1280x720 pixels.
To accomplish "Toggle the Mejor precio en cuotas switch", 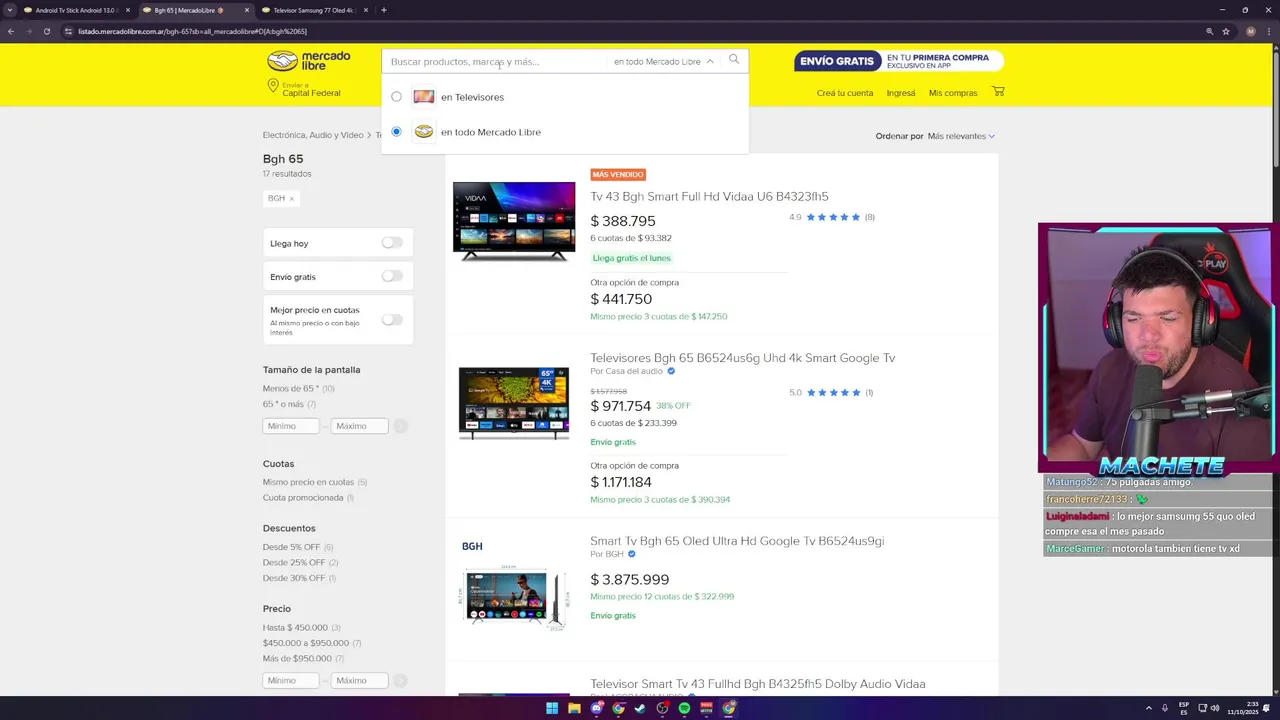I will pyautogui.click(x=392, y=320).
